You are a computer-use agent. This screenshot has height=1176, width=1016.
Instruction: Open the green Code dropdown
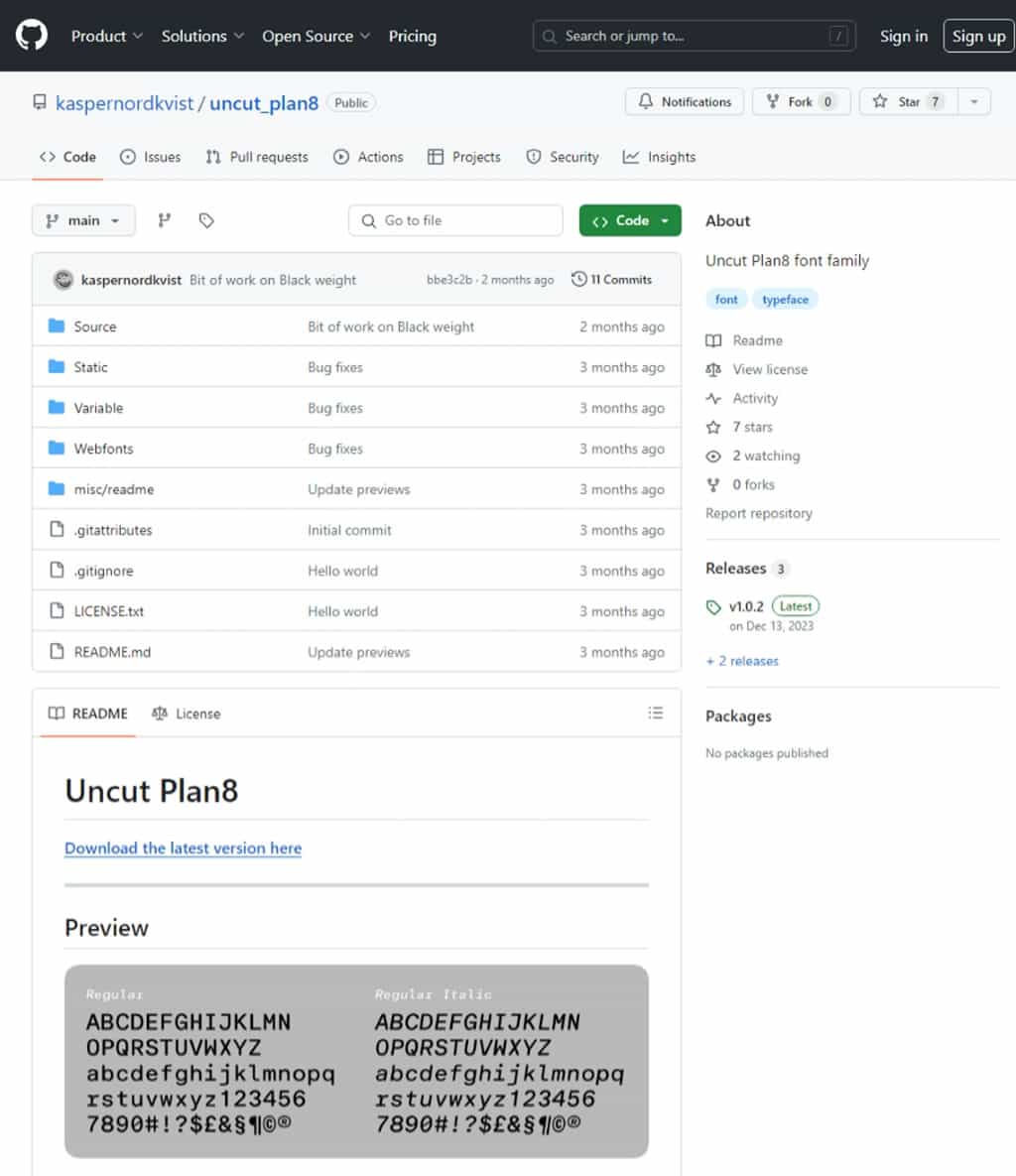point(630,220)
